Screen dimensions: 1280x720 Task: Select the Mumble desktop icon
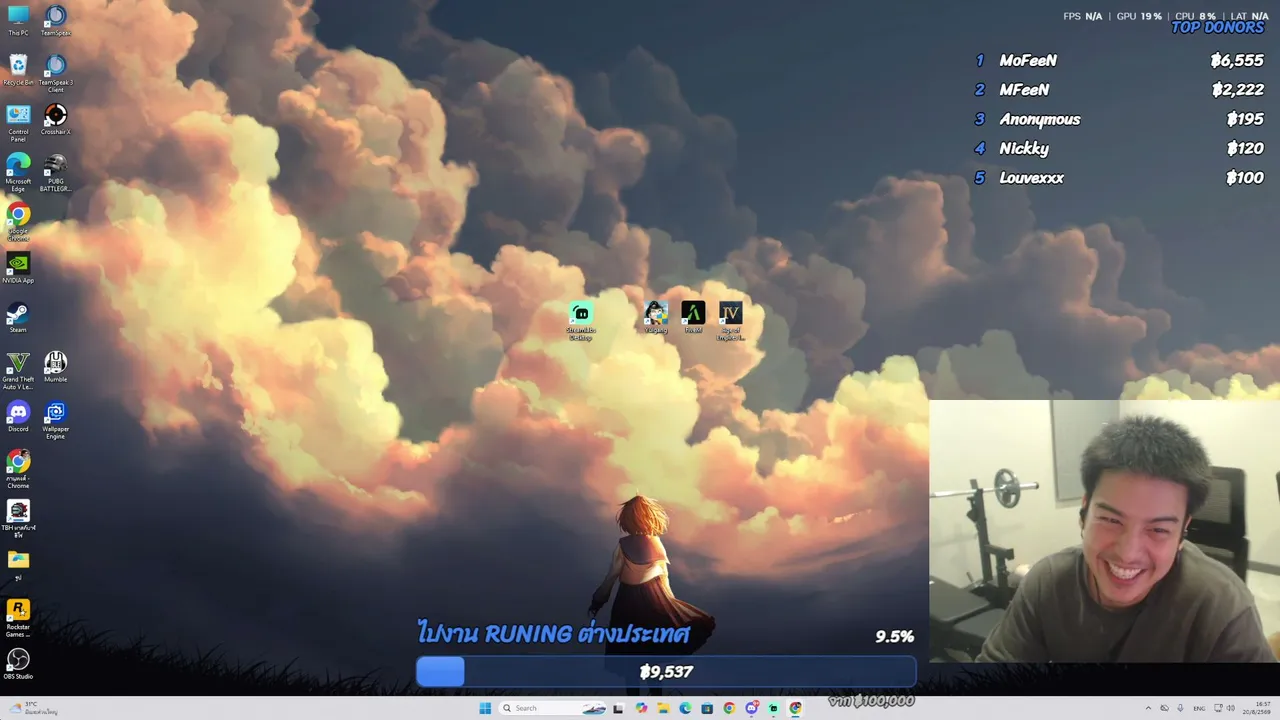pyautogui.click(x=56, y=367)
